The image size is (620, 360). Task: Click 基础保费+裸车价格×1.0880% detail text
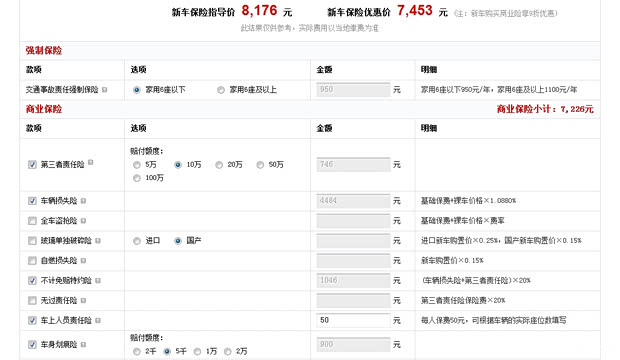pos(469,201)
